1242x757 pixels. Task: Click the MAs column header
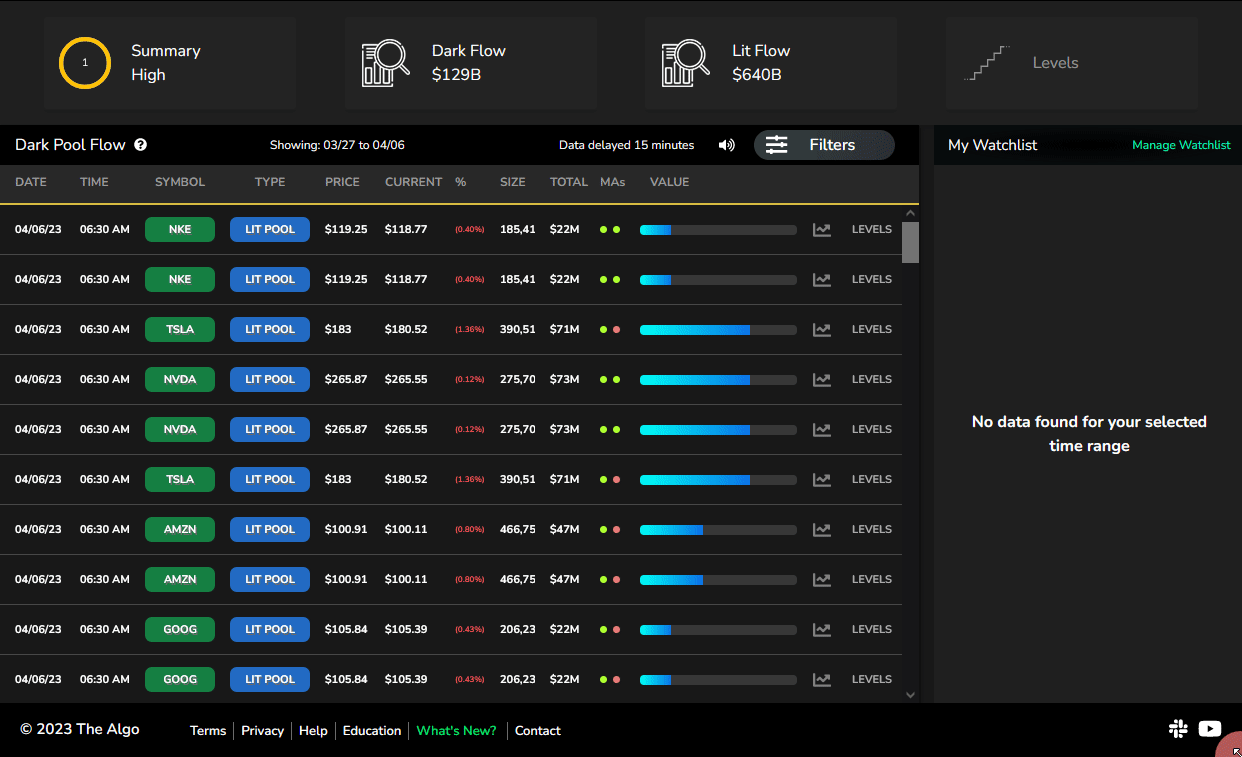[613, 182]
